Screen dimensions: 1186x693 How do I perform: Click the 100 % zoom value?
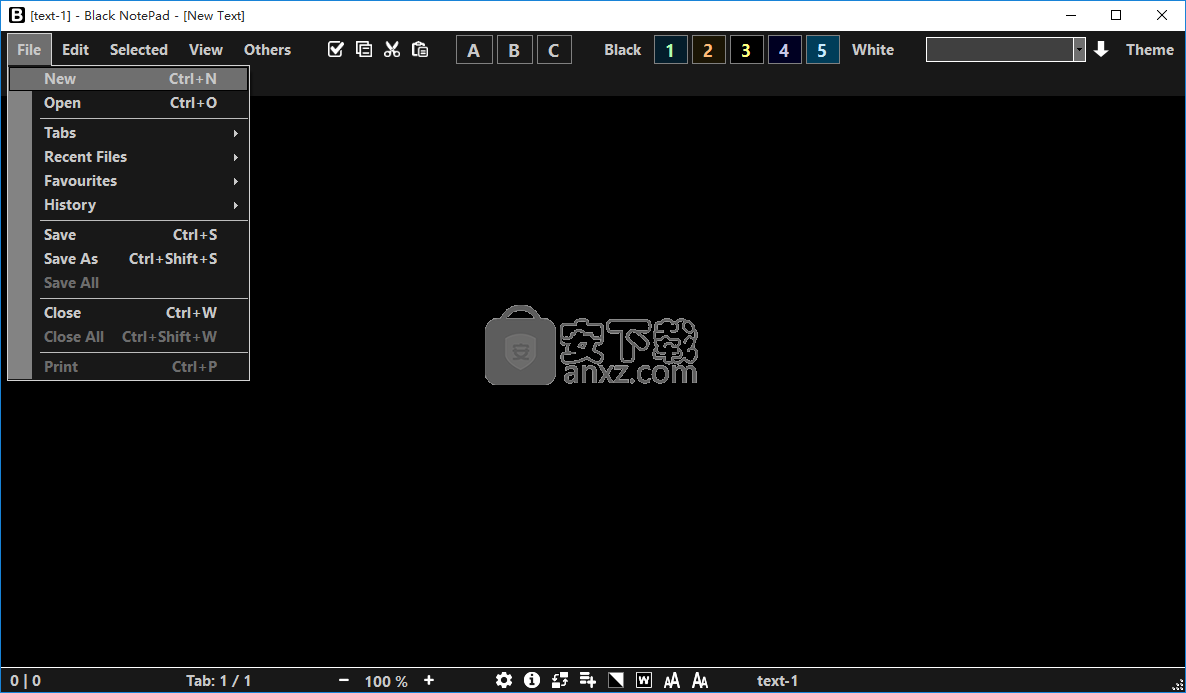click(x=386, y=682)
